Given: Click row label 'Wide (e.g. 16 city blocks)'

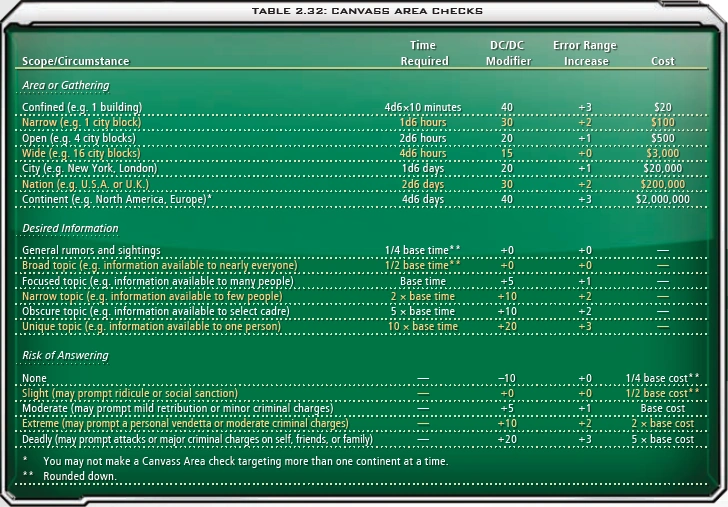Looking at the screenshot, I should tap(81, 153).
